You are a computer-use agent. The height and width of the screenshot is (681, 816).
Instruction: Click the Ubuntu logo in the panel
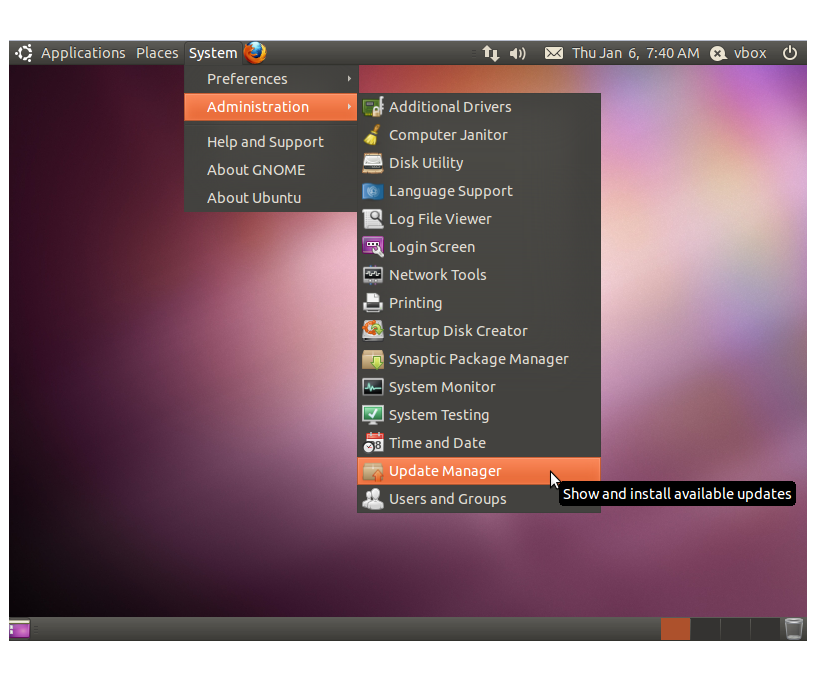23,53
